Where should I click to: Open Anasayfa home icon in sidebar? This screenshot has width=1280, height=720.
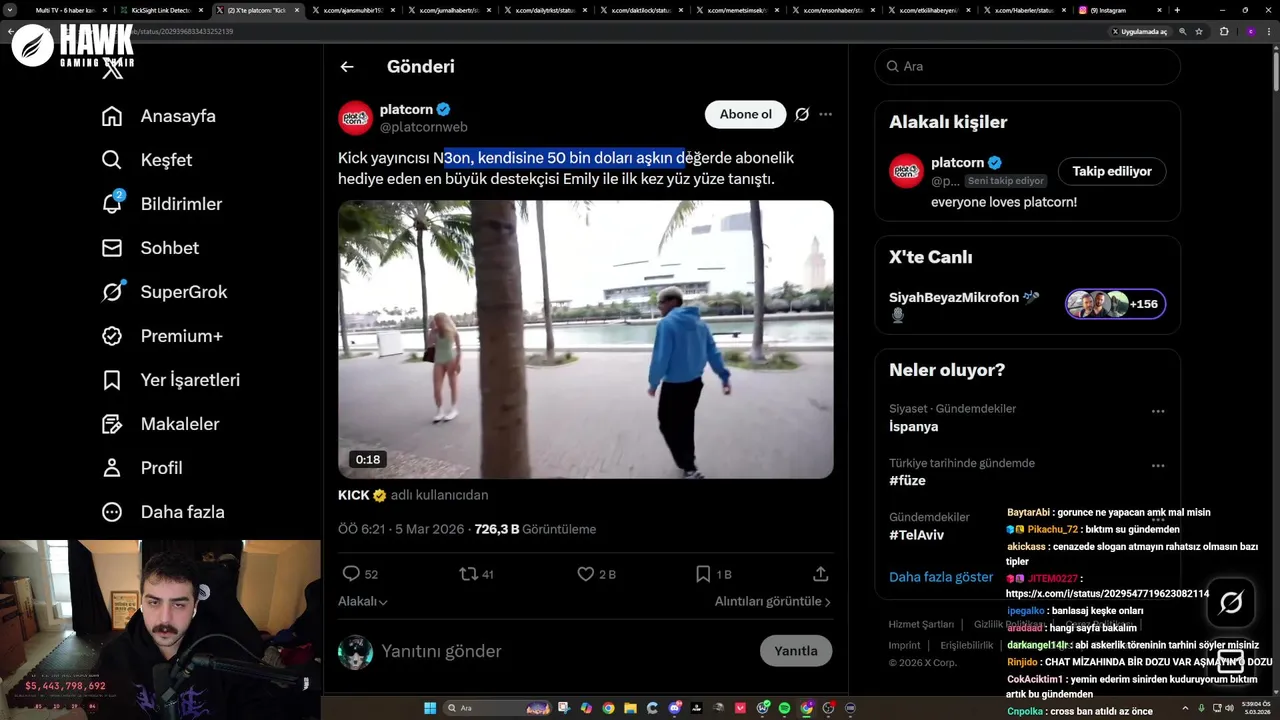pos(112,116)
